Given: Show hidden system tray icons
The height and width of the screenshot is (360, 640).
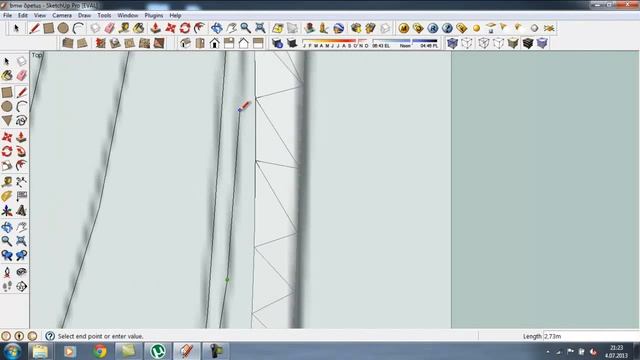Looking at the screenshot, I should pyautogui.click(x=548, y=352).
